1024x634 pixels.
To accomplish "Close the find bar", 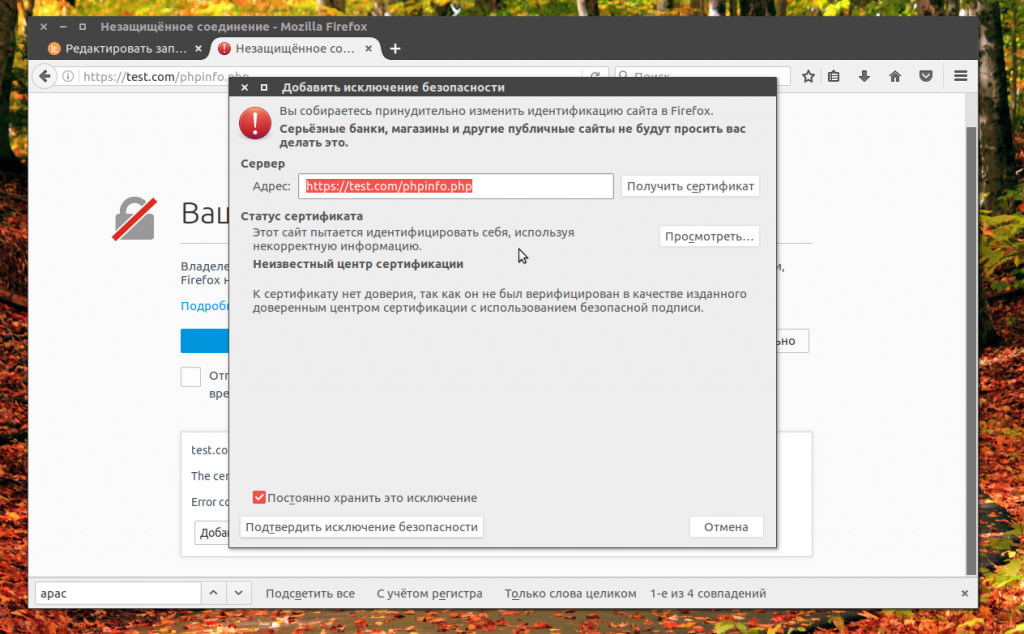I will pyautogui.click(x=965, y=594).
